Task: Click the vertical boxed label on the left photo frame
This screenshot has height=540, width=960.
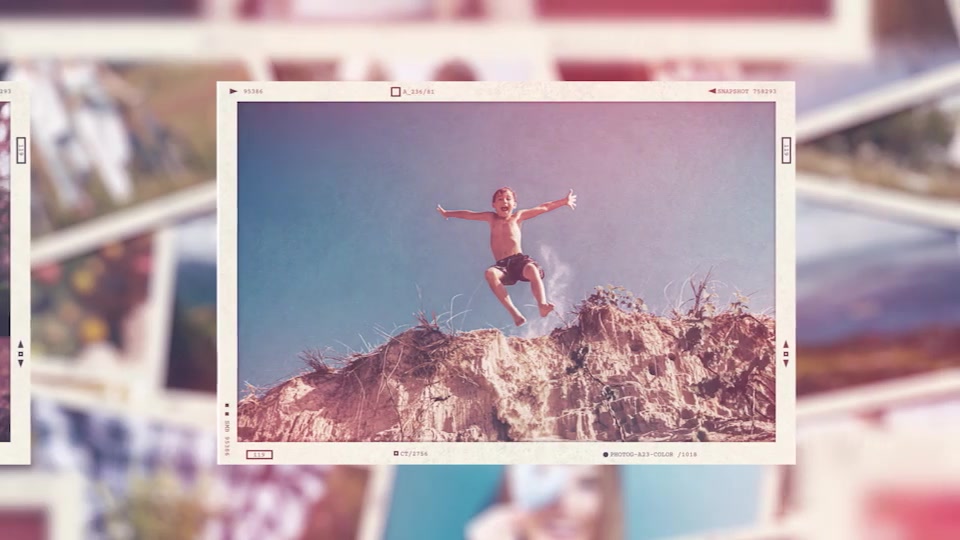Action: [x=21, y=150]
